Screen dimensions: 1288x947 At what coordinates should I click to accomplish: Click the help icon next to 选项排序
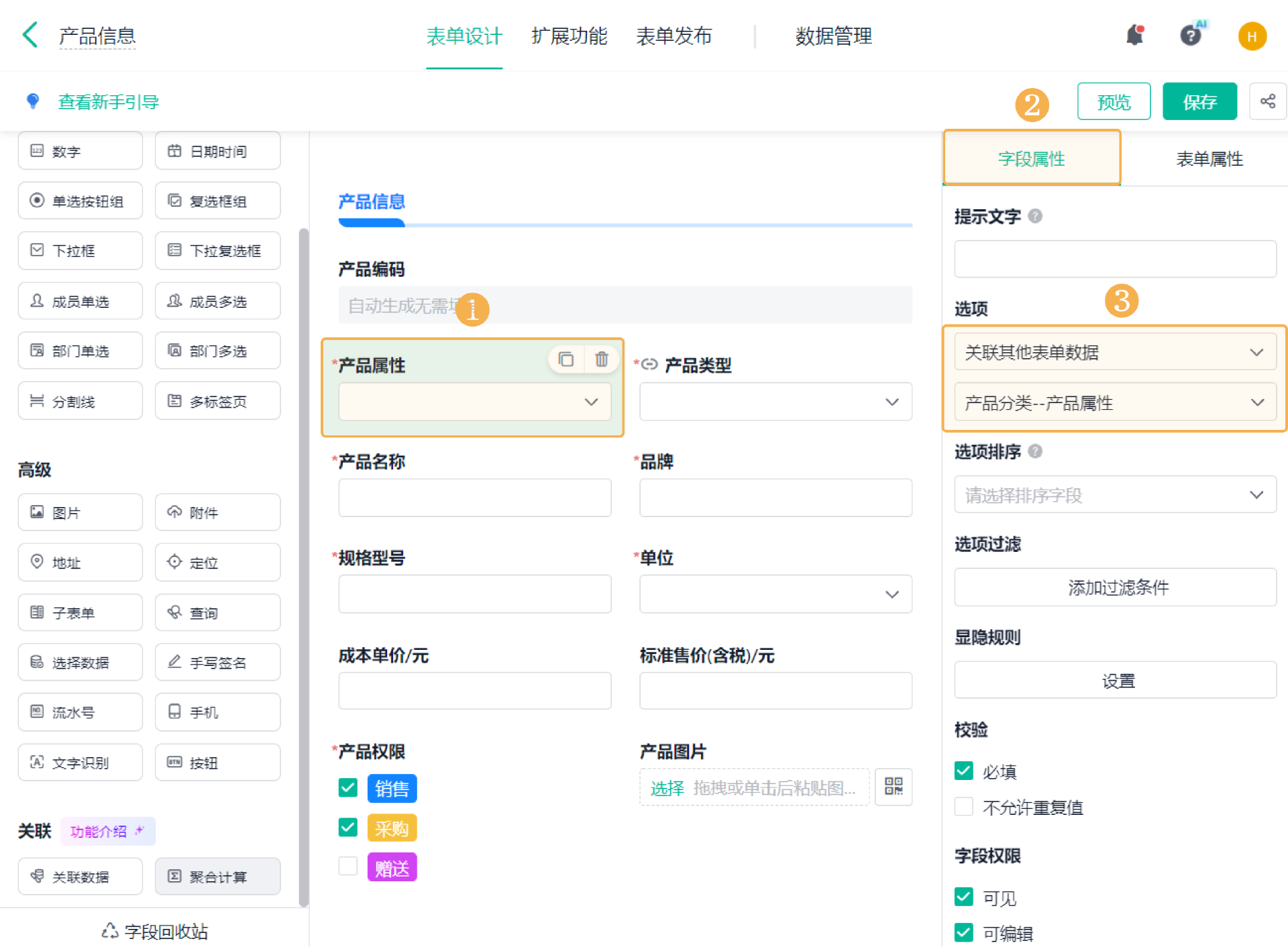[x=1035, y=451]
